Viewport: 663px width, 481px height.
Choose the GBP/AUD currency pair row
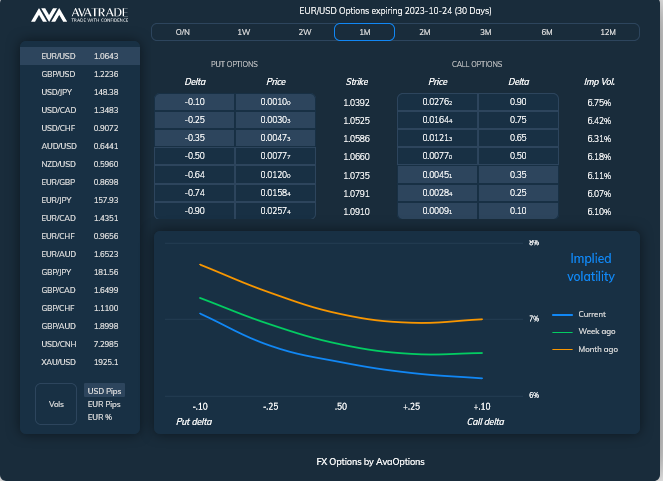click(80, 326)
